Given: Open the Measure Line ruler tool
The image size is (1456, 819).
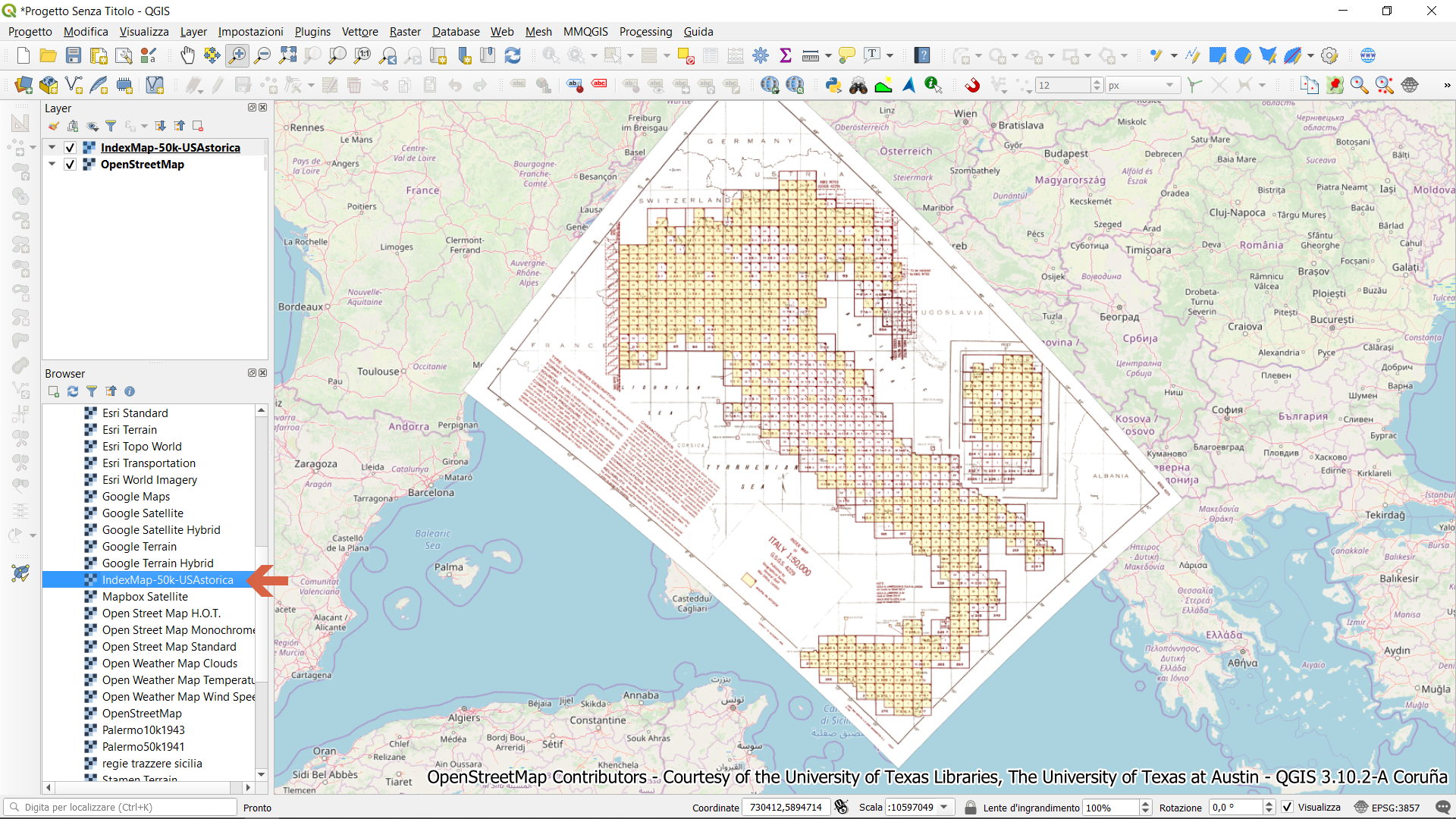Looking at the screenshot, I should tap(810, 55).
